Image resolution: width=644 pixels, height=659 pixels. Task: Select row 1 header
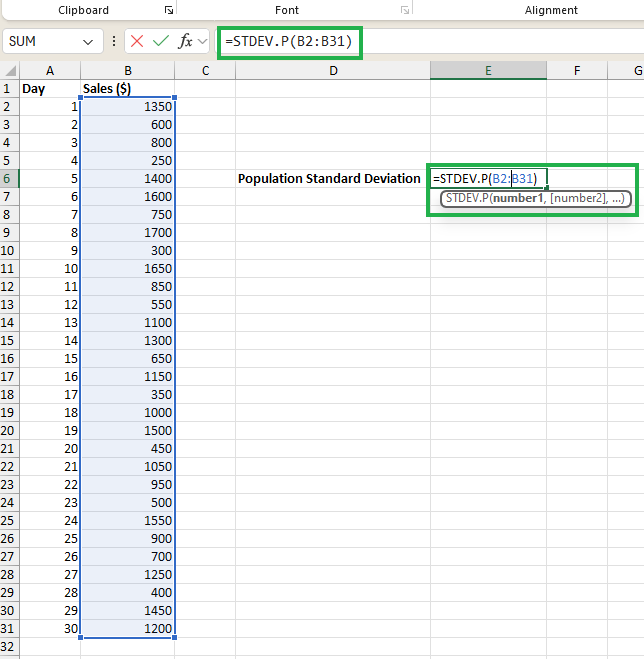[x=9, y=89]
